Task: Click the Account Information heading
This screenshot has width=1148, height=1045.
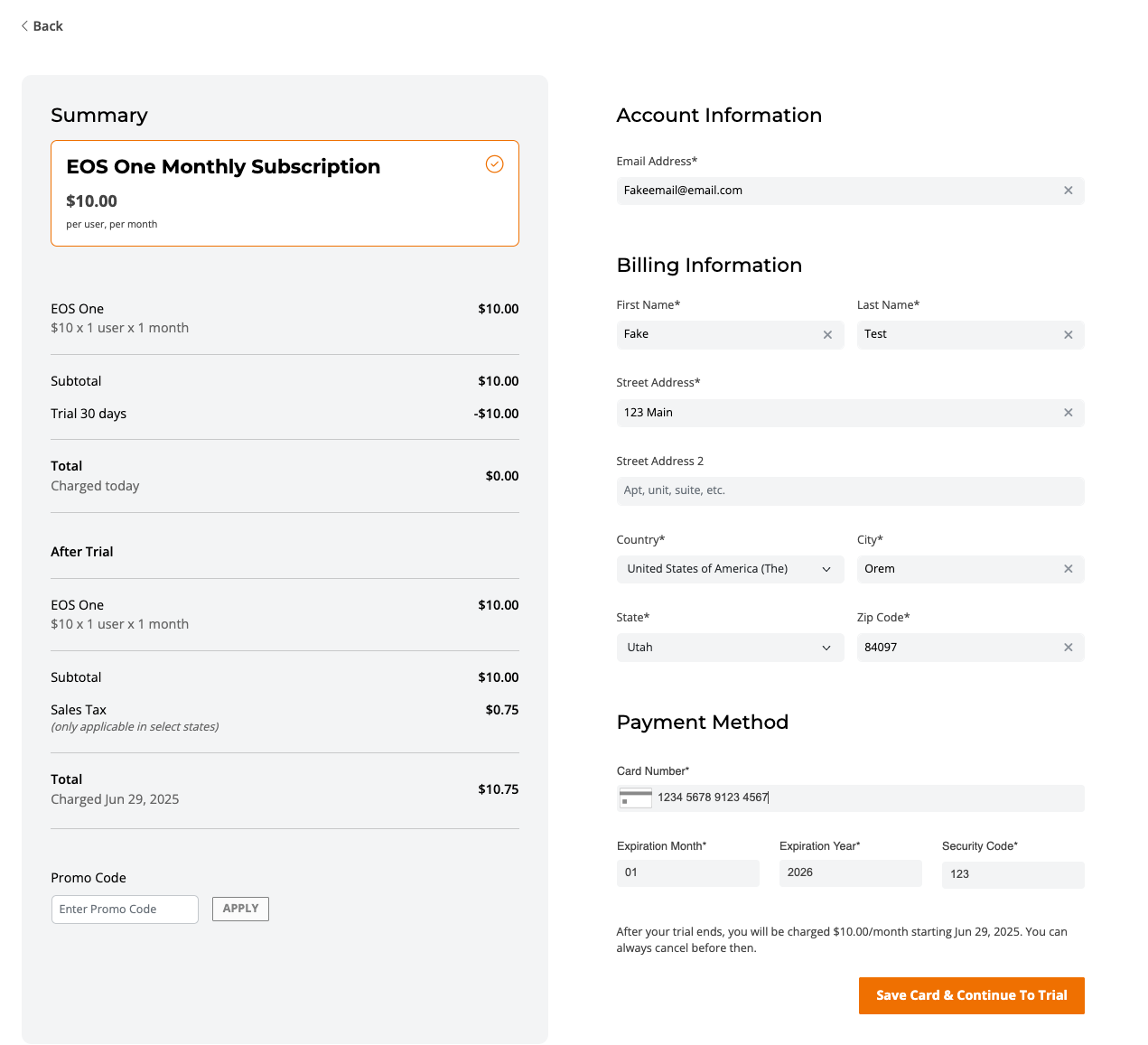Action: 719,116
